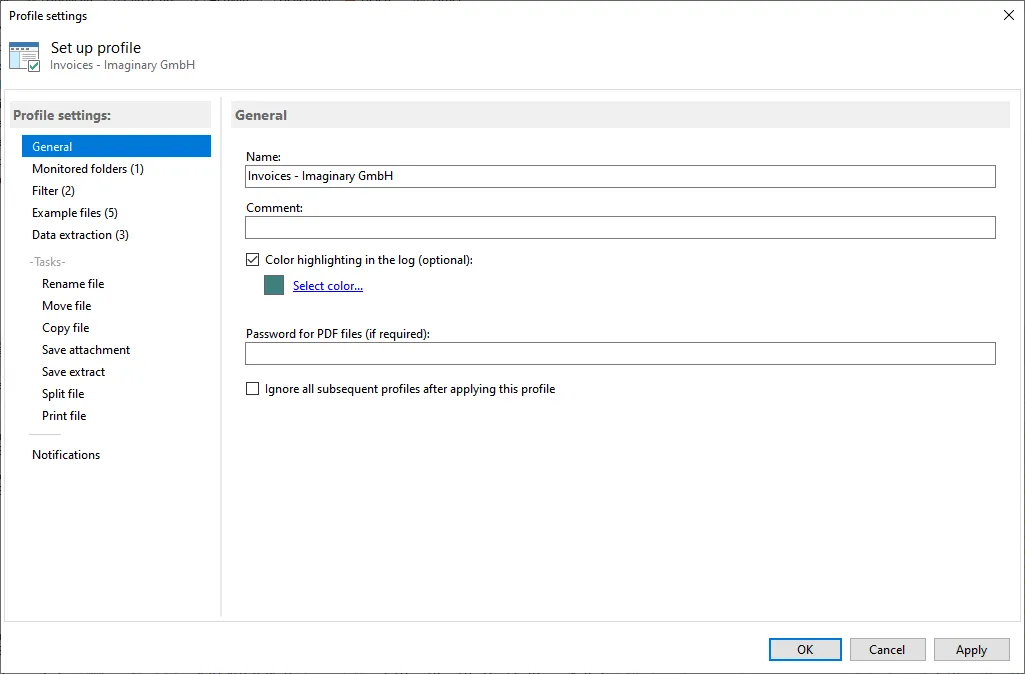Open the Print file task settings
1025x674 pixels.
click(x=63, y=415)
